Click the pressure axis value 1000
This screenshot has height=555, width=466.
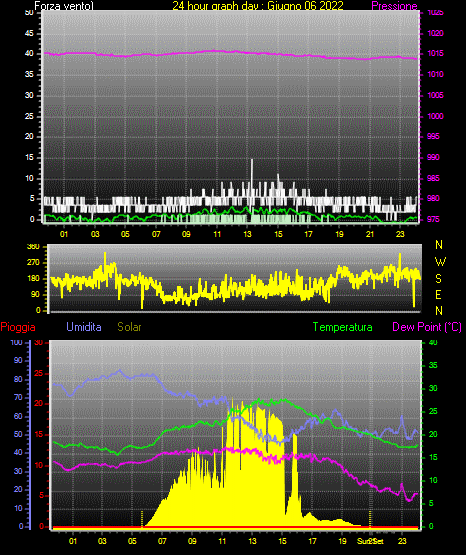(x=435, y=116)
